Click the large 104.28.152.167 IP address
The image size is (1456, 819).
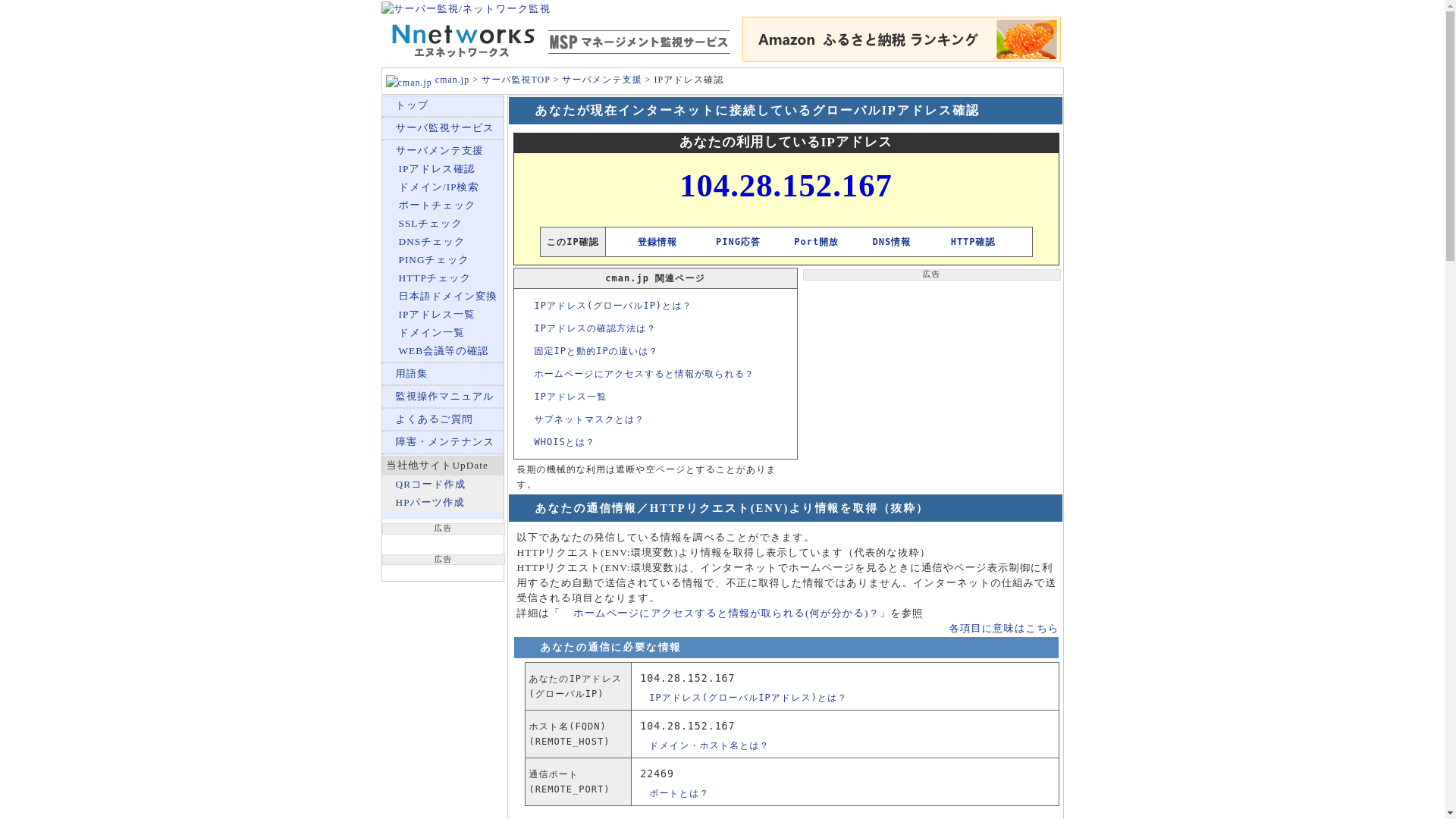tap(786, 186)
